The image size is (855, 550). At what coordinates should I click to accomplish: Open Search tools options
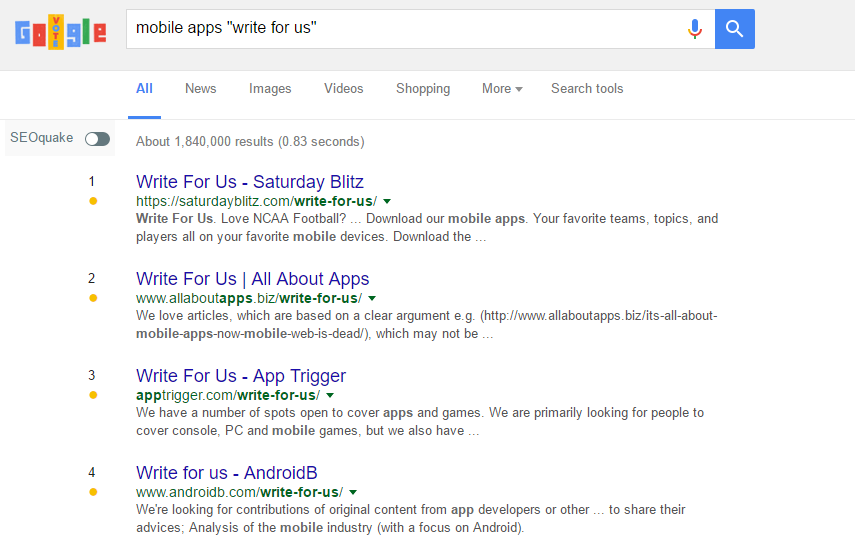coord(587,88)
